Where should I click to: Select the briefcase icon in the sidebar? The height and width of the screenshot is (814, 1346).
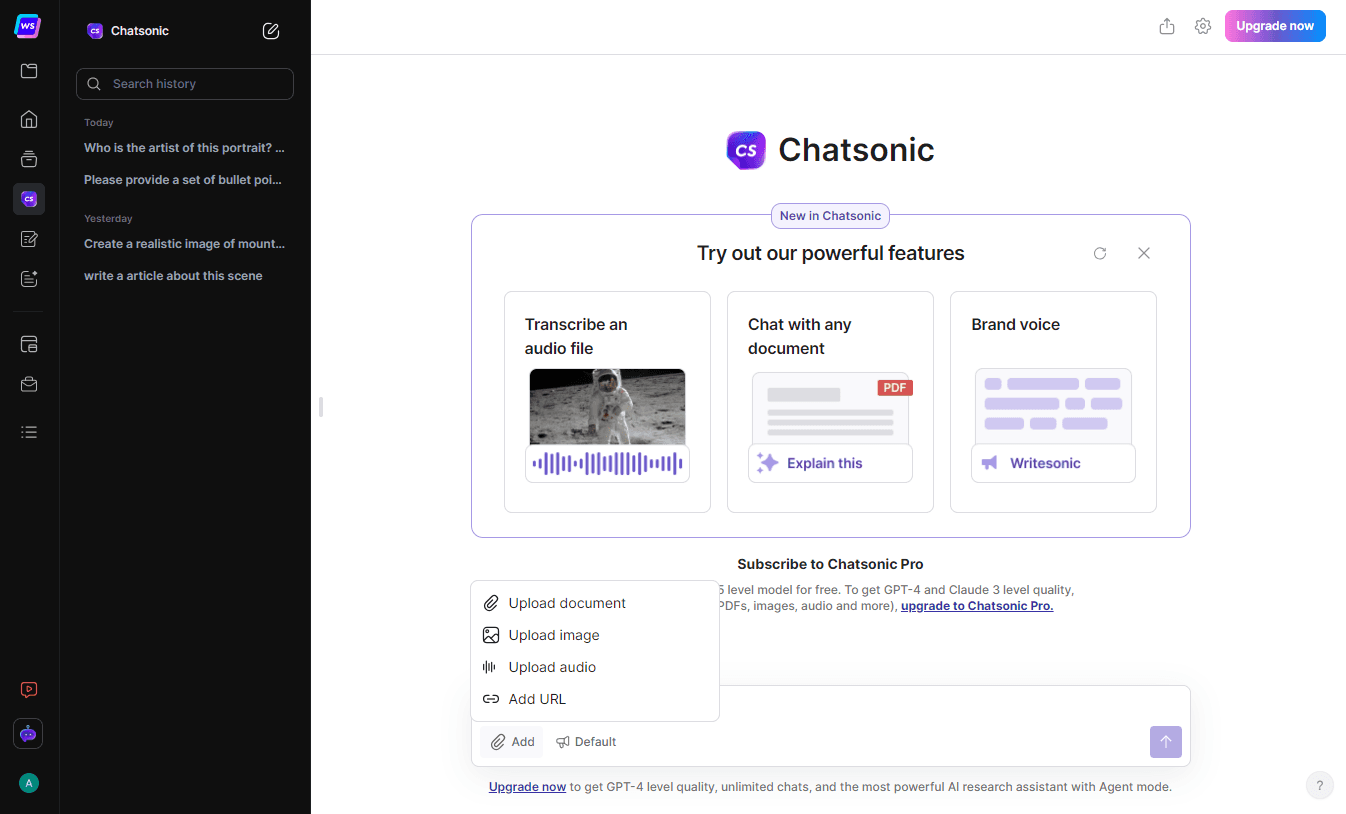tap(28, 384)
